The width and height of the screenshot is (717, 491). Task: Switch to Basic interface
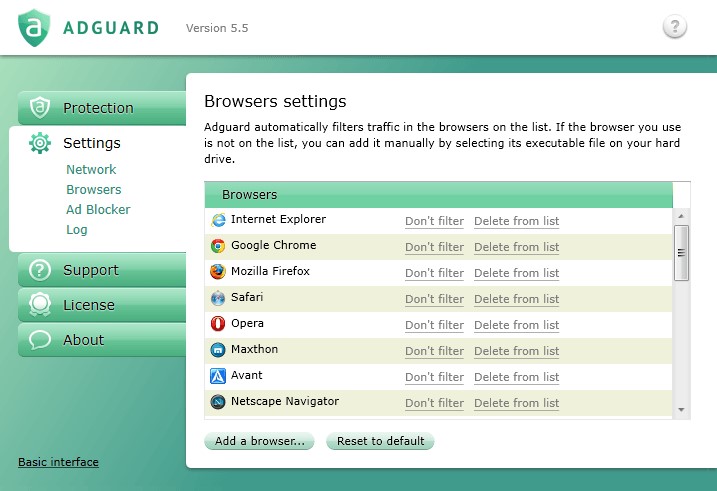tap(58, 462)
